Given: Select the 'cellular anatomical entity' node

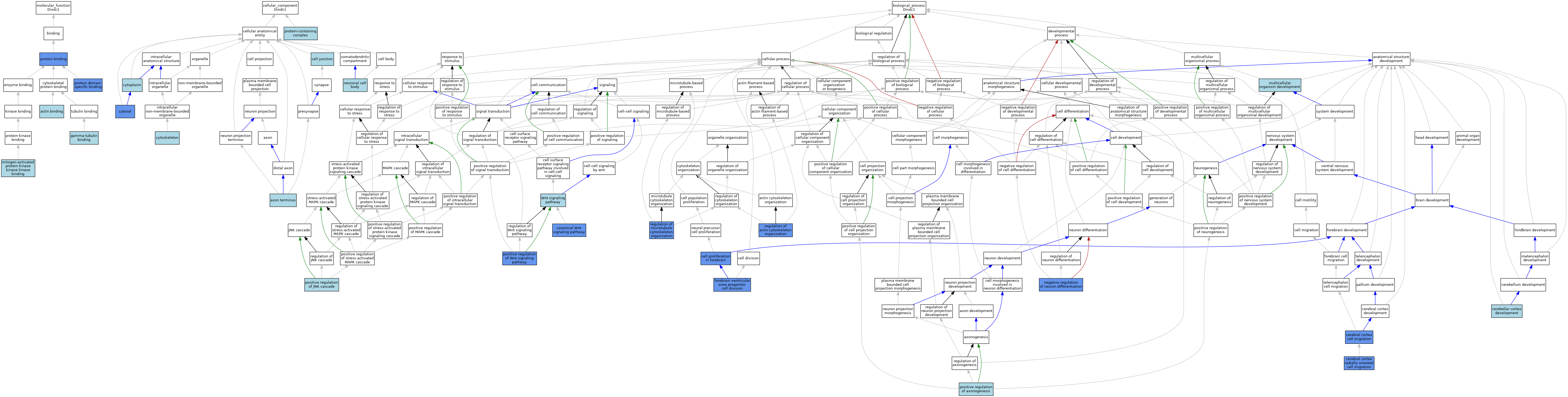Looking at the screenshot, I should pos(260,33).
